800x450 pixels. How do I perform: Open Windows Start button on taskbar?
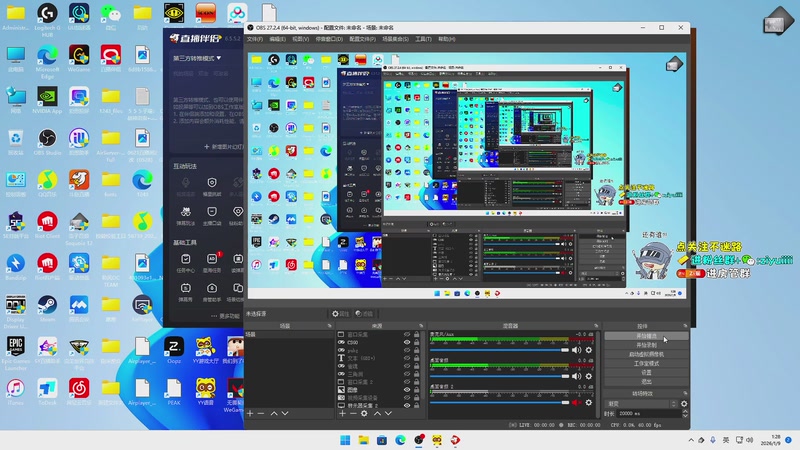[x=345, y=440]
